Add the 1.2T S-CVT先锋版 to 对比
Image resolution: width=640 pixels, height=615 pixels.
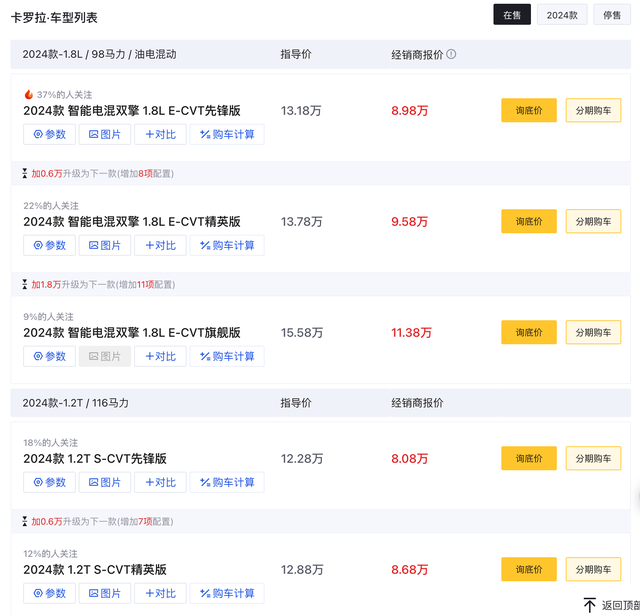click(x=160, y=482)
